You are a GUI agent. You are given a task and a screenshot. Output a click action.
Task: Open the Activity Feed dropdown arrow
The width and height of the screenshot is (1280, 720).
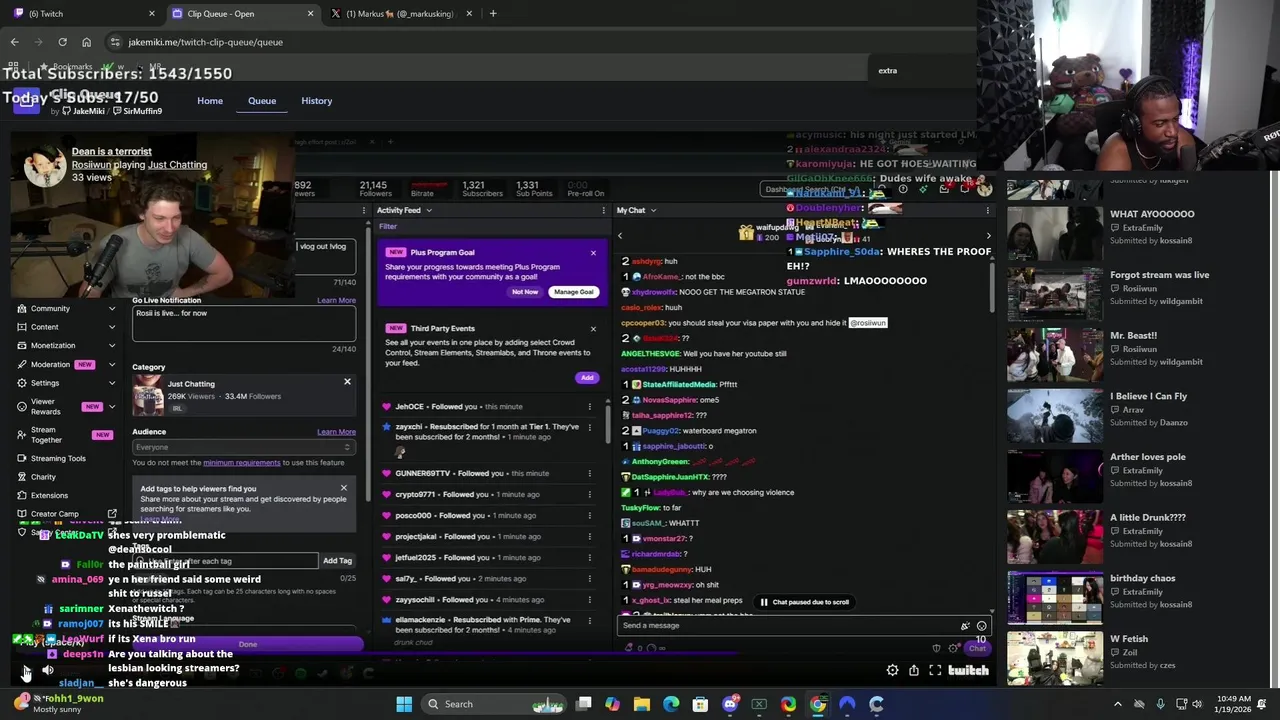point(429,210)
